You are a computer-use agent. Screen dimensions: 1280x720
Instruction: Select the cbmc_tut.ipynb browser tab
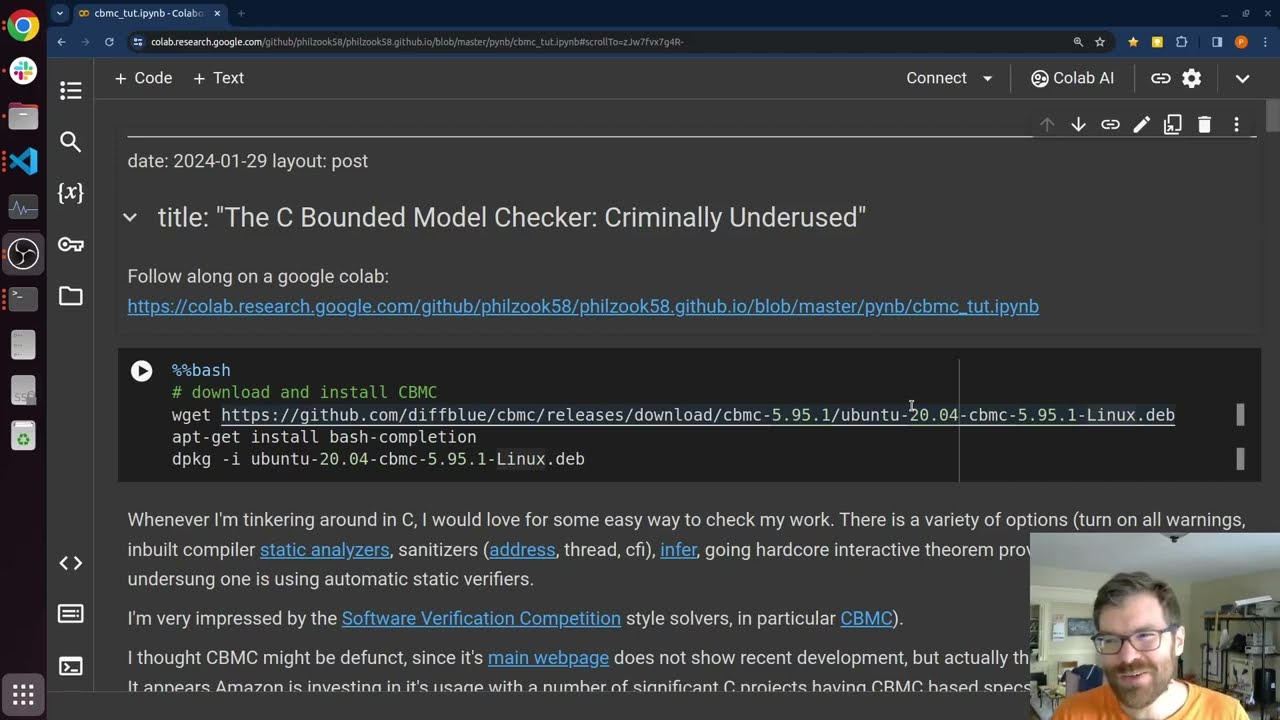[145, 14]
